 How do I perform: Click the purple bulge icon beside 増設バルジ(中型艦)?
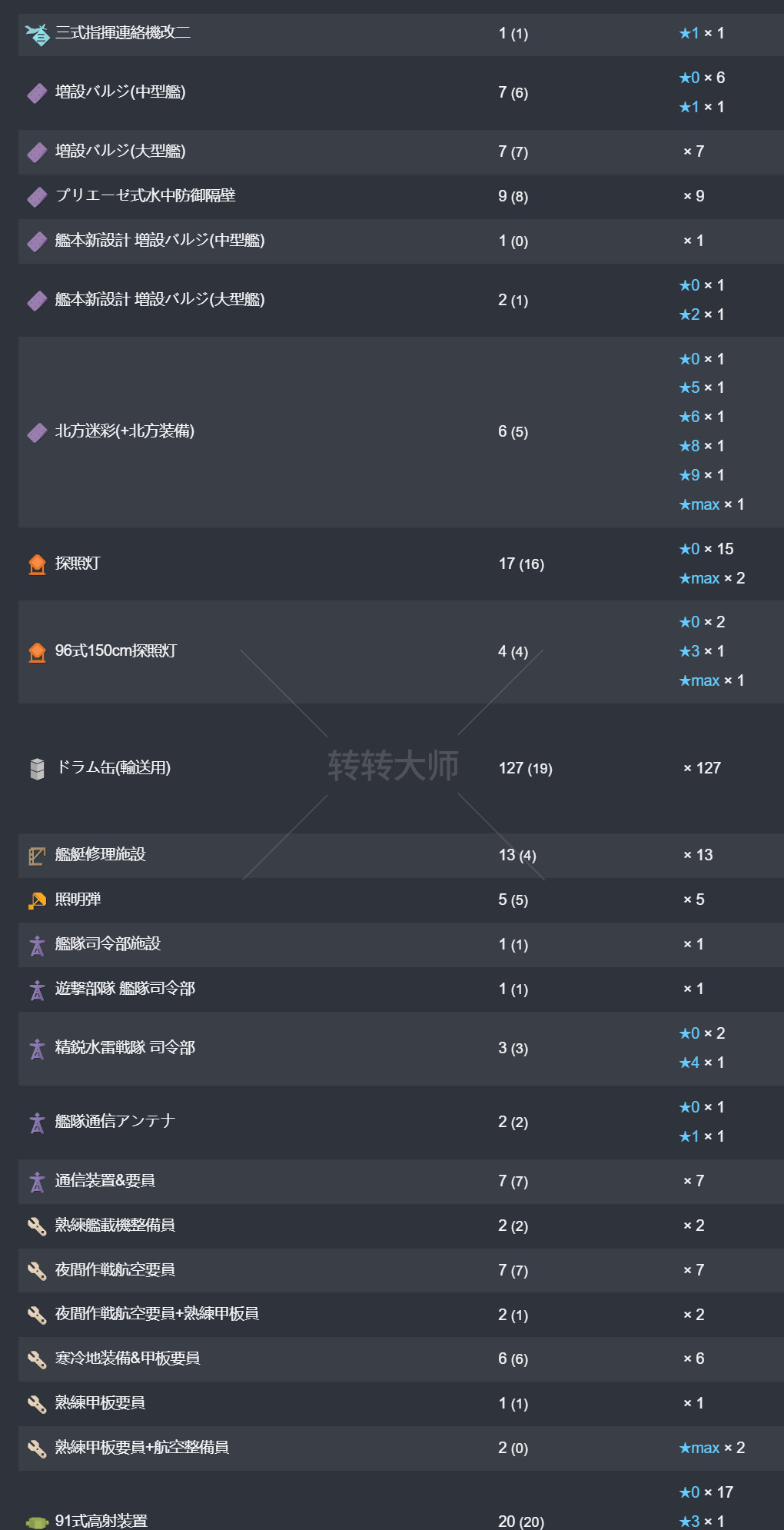[37, 93]
